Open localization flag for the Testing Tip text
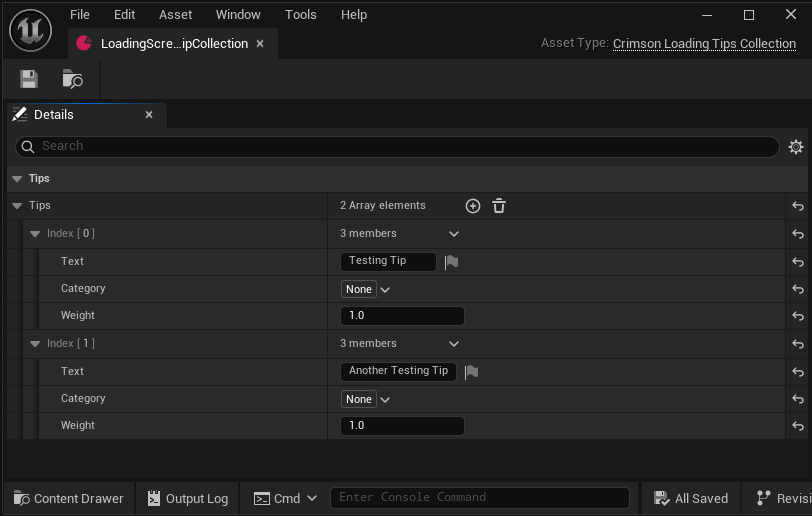 (452, 262)
